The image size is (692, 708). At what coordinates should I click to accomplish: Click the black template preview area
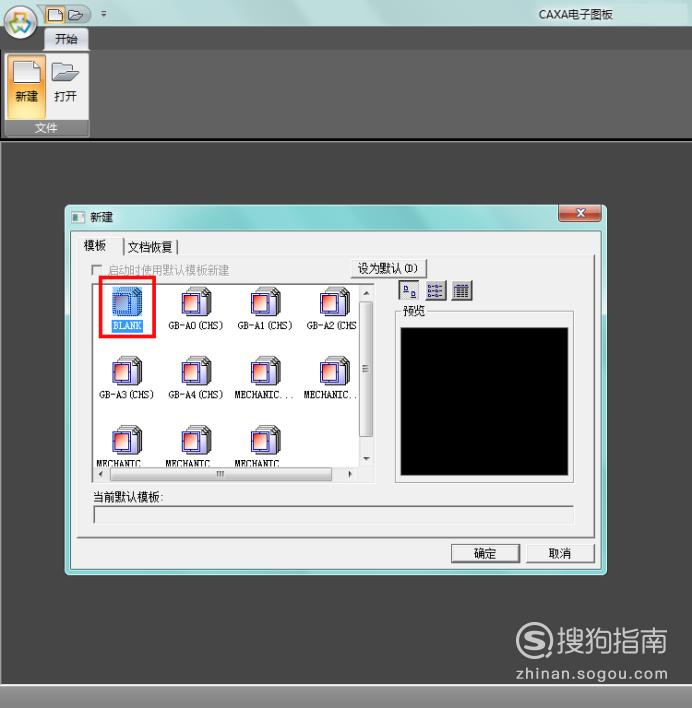pyautogui.click(x=484, y=401)
